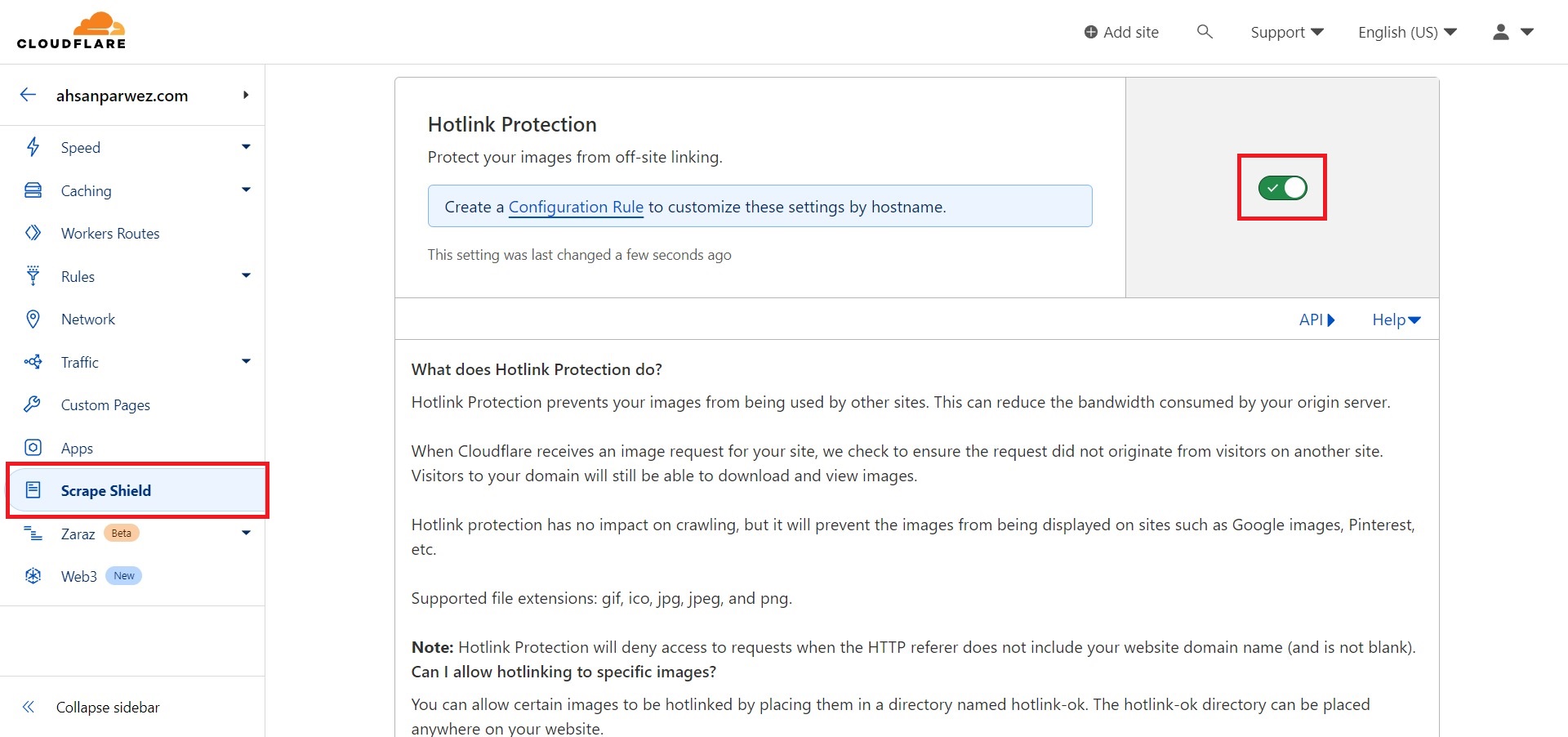Select Web3 in the sidebar

tap(78, 576)
